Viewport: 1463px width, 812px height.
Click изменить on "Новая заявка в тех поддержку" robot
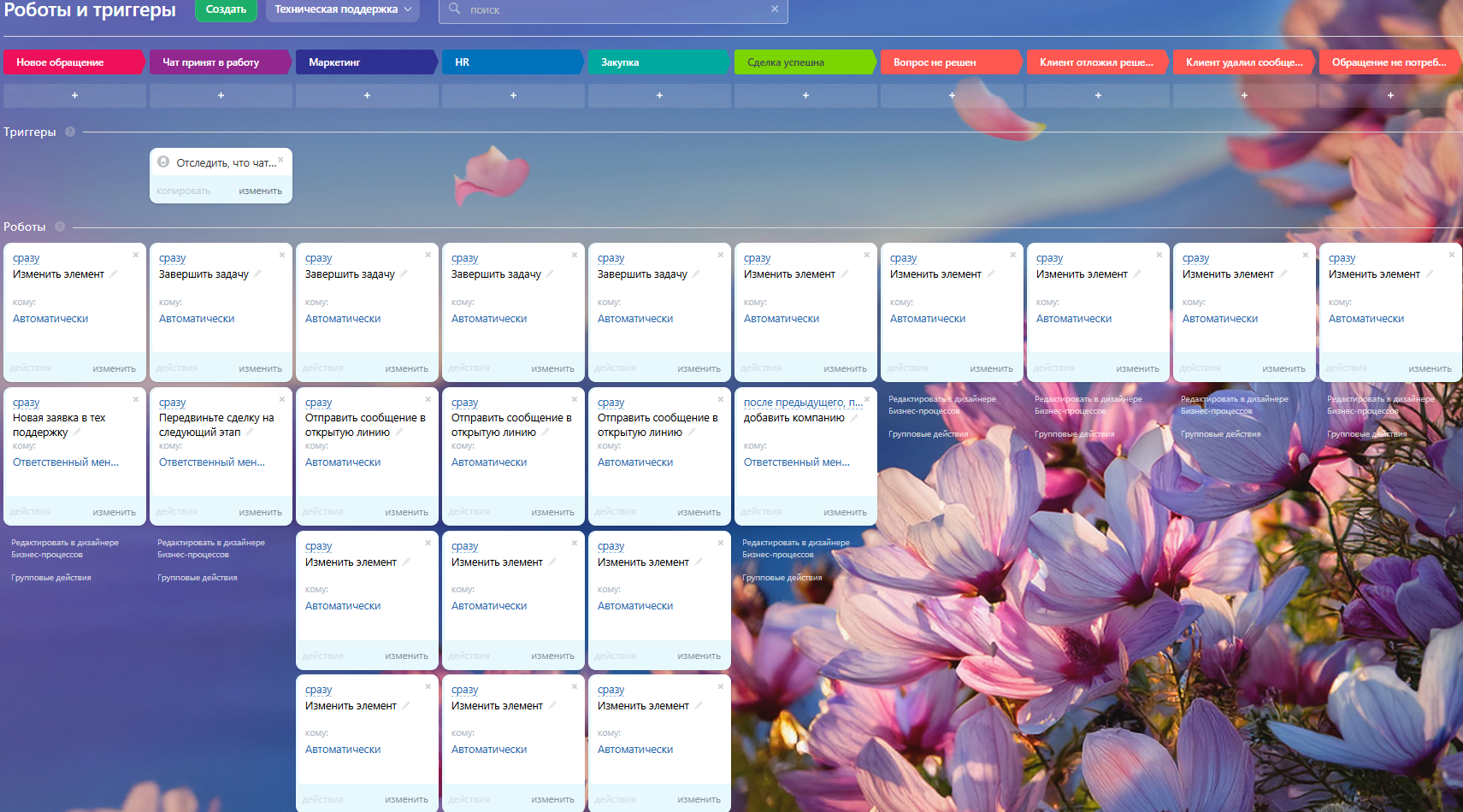point(115,512)
